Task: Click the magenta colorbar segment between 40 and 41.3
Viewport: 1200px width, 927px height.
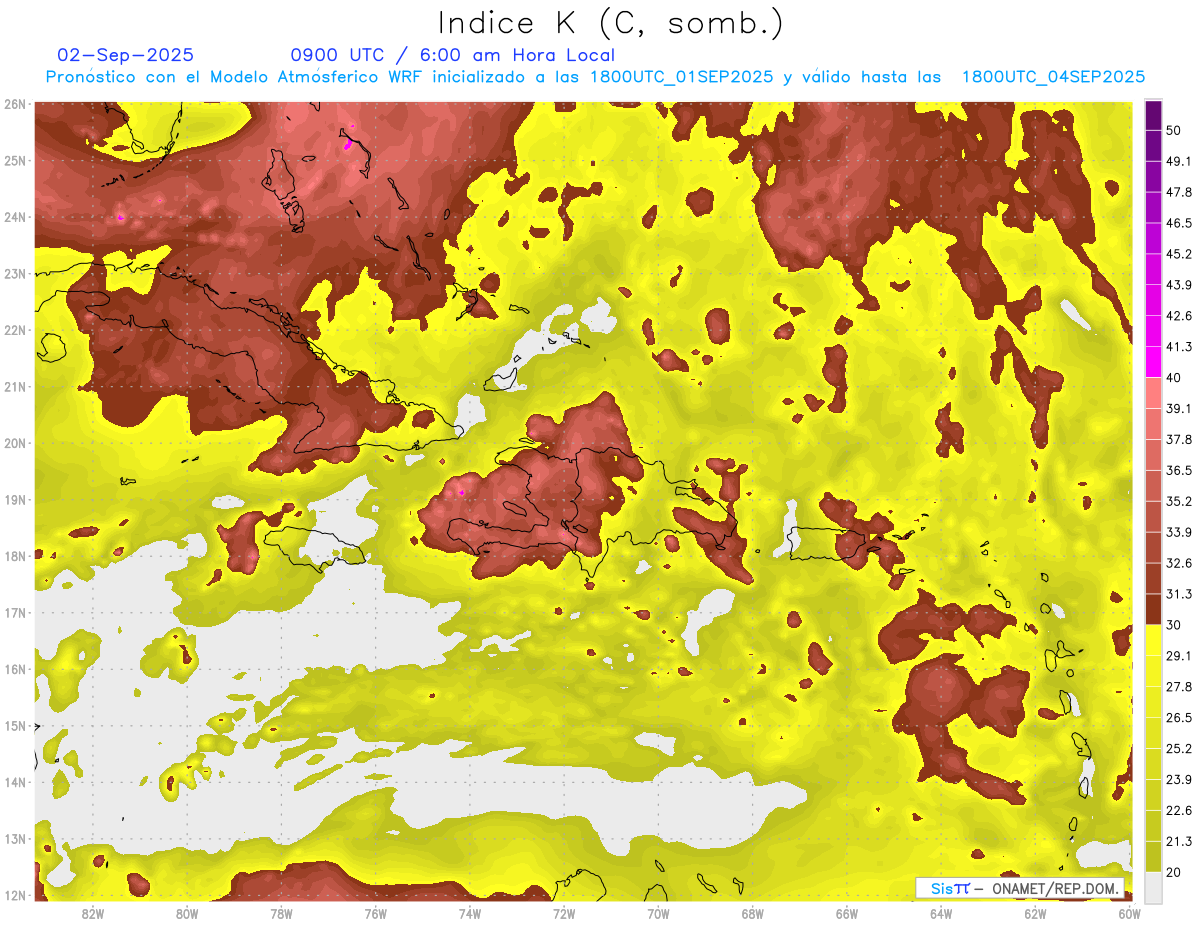Action: click(x=1153, y=362)
